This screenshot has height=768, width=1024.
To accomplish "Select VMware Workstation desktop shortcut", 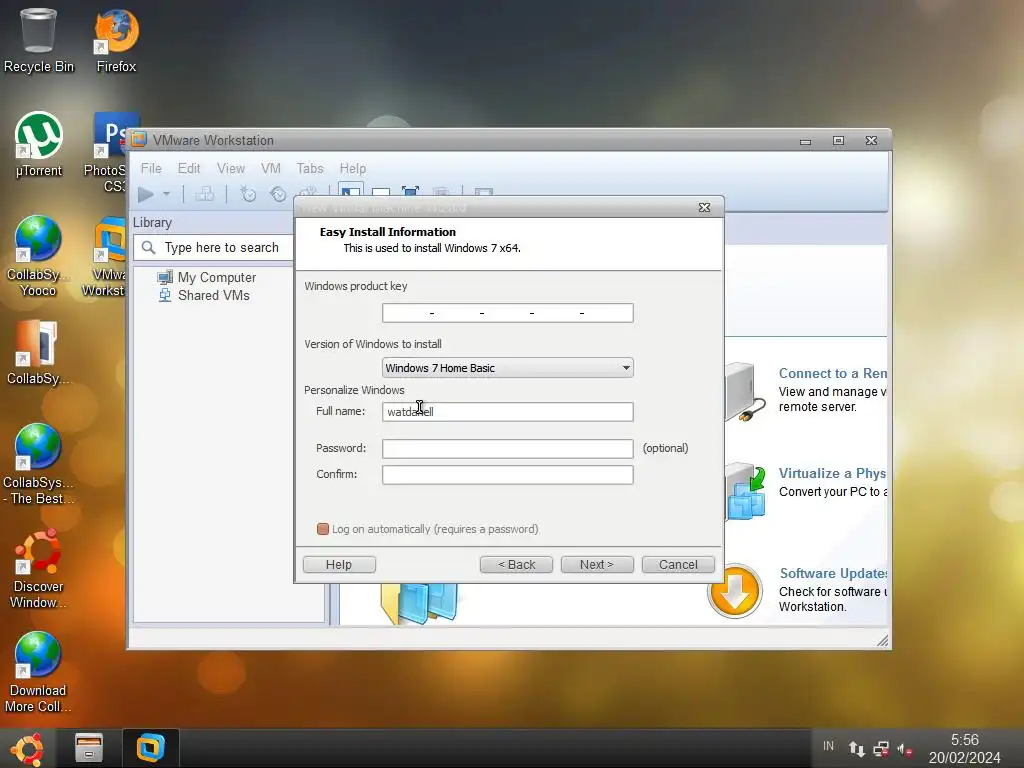I will point(104,257).
